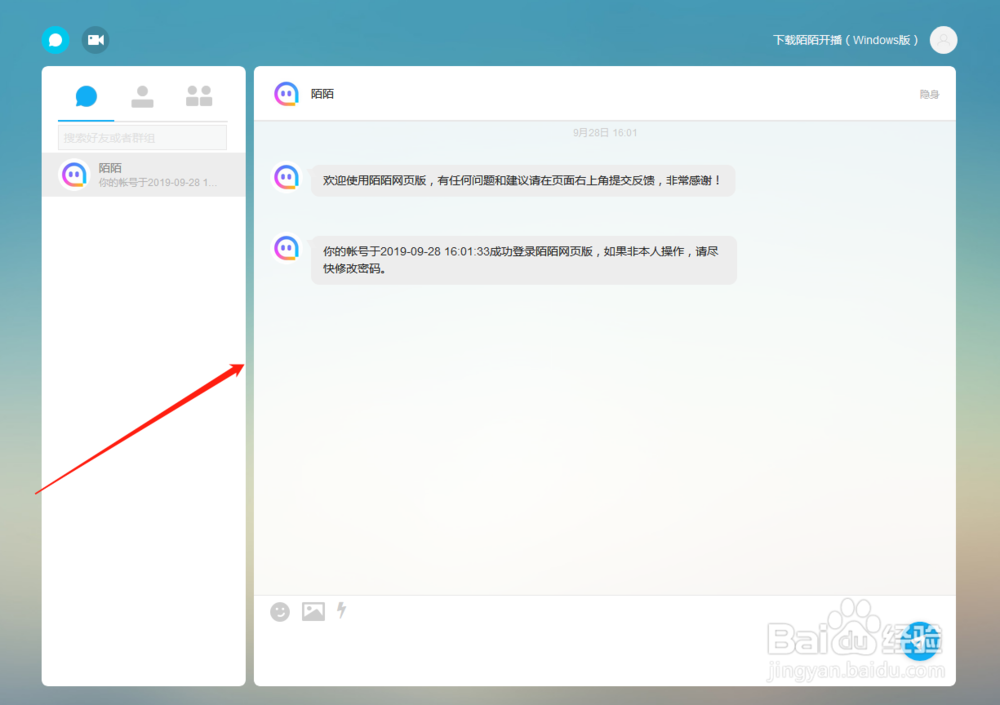Click the blue send button
Image resolution: width=1000 pixels, height=705 pixels.
(x=920, y=641)
